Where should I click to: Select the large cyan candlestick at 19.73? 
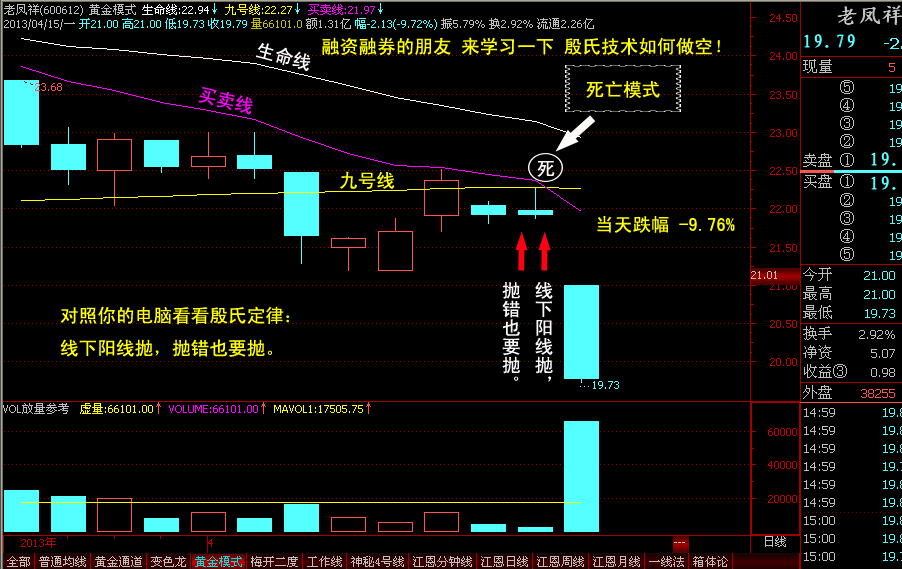pos(581,331)
